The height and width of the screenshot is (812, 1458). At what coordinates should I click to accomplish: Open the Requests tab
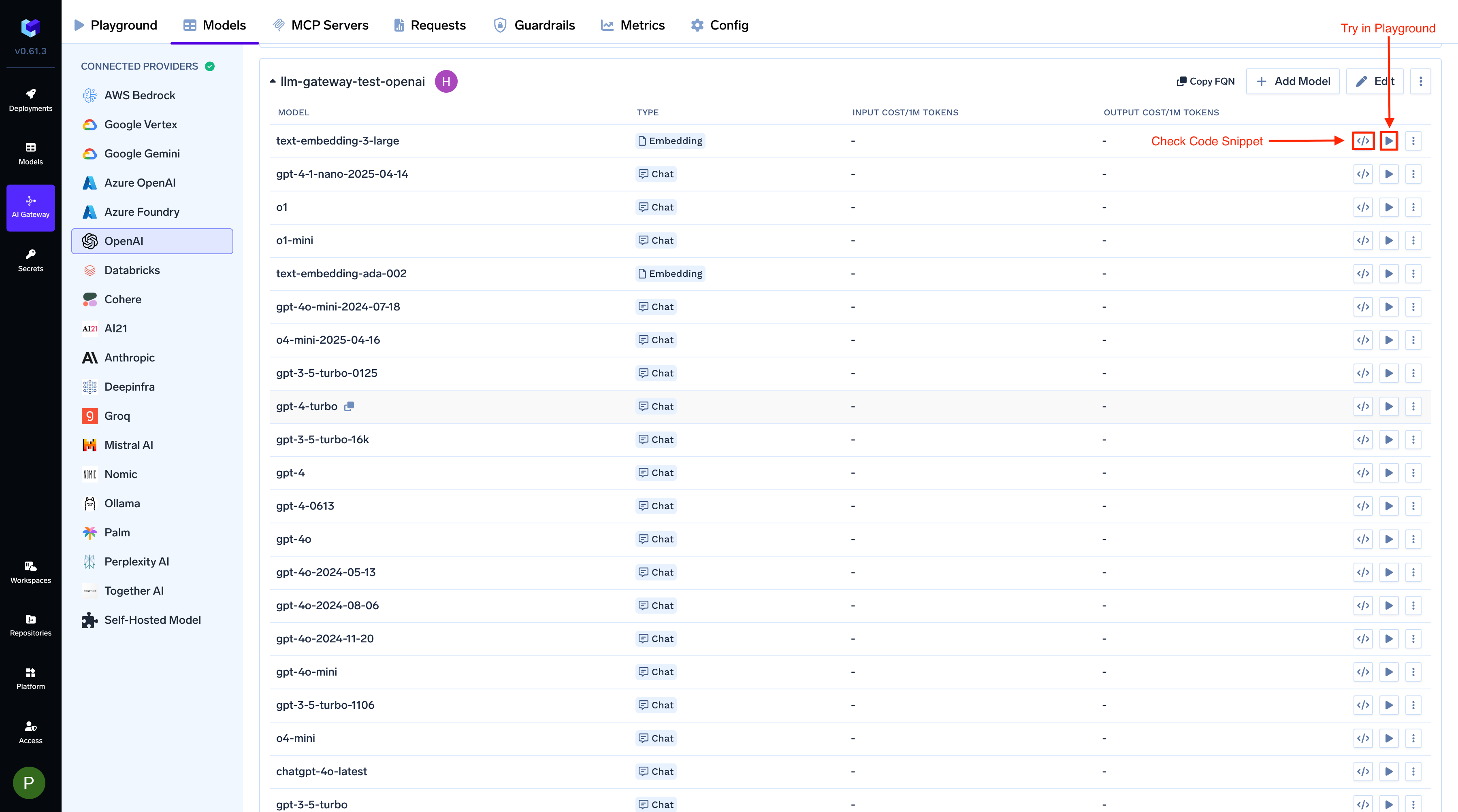coord(430,25)
